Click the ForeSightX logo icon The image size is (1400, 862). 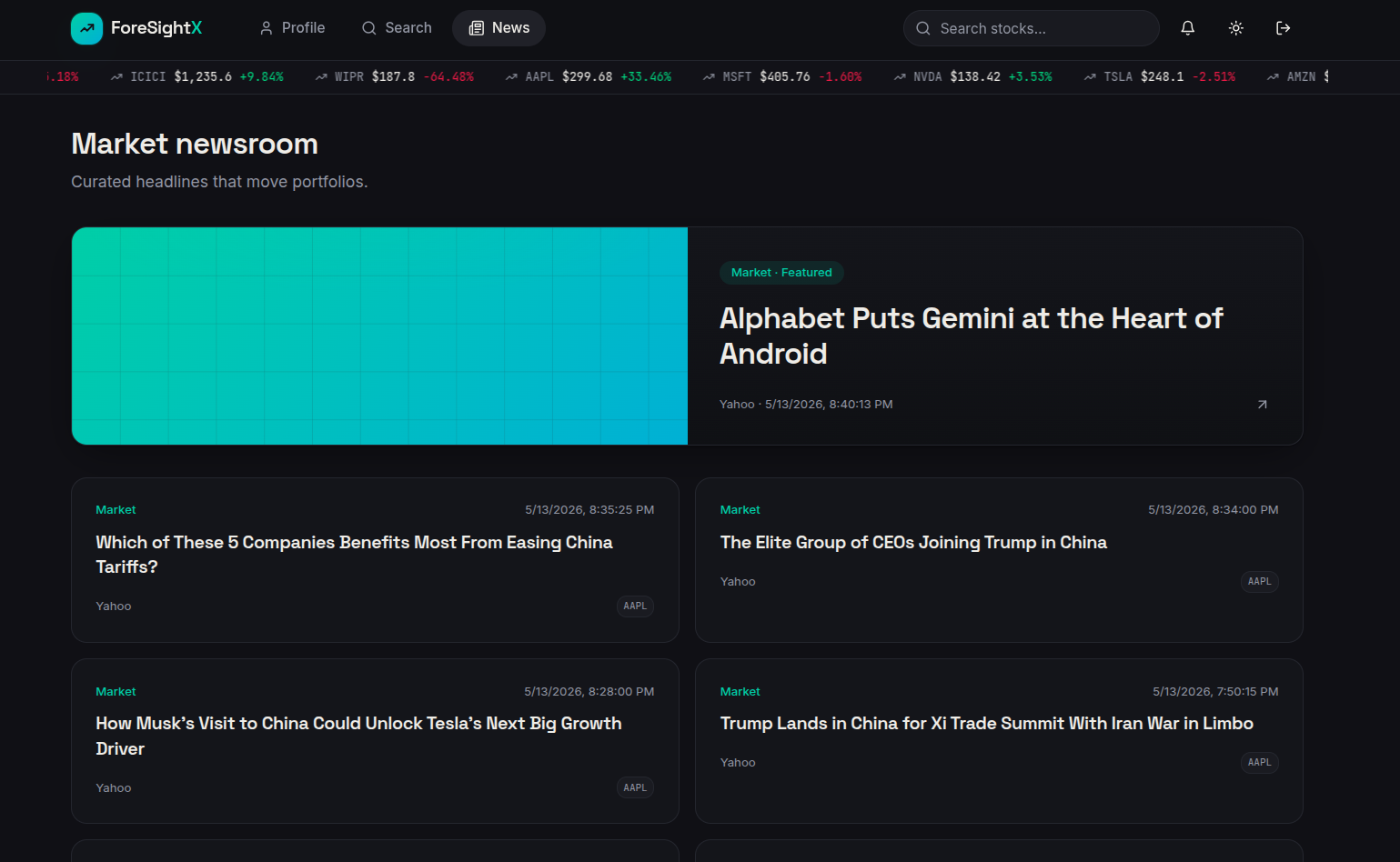(86, 28)
